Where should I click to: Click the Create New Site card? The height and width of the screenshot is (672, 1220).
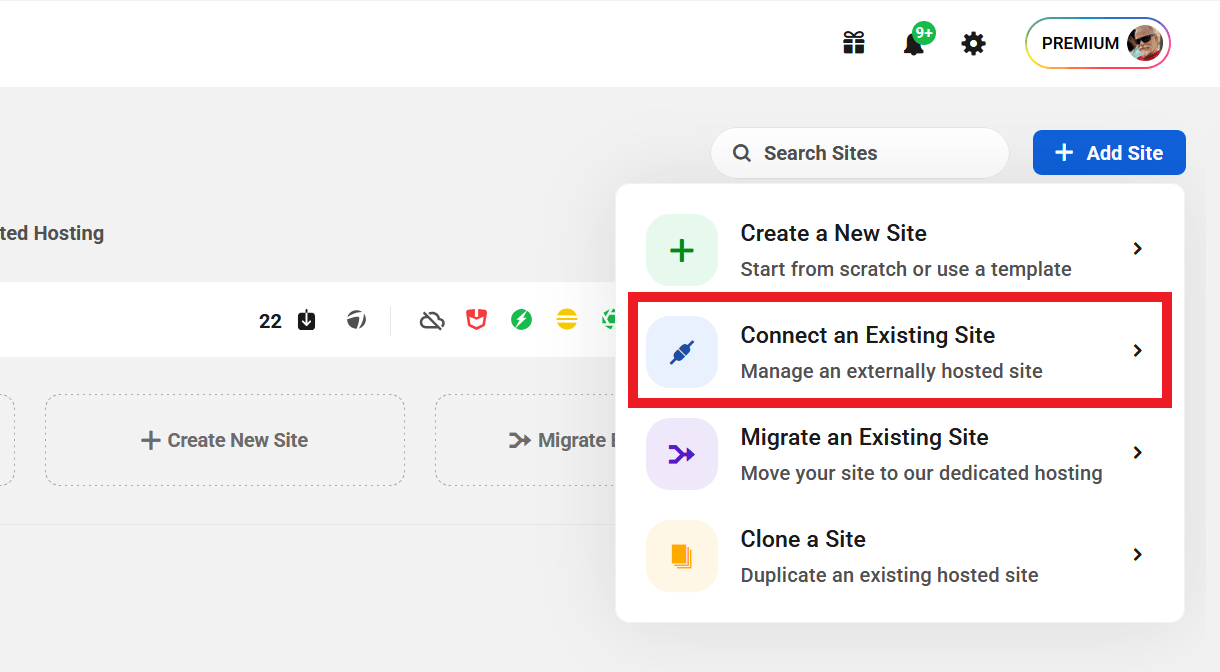pos(225,440)
